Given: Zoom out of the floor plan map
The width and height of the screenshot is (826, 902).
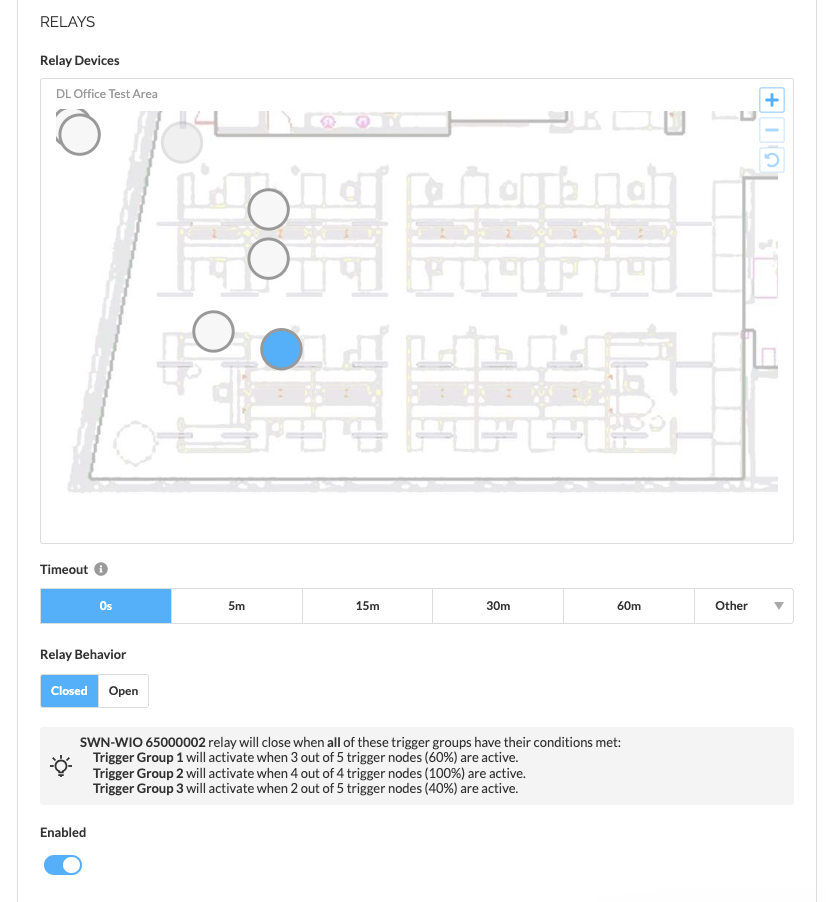Looking at the screenshot, I should (x=772, y=130).
